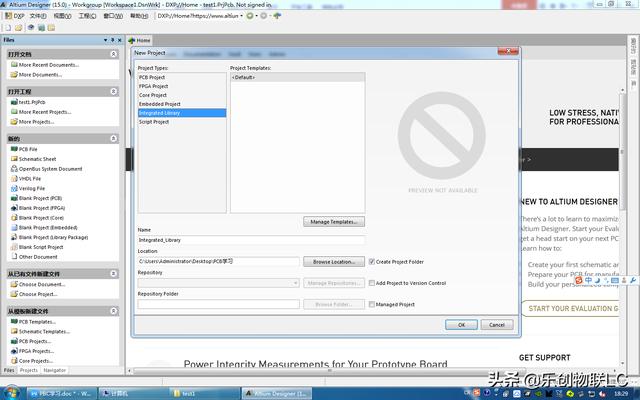Collapse the 打开工程 section
The height and width of the screenshot is (400, 640).
pyautogui.click(x=113, y=91)
